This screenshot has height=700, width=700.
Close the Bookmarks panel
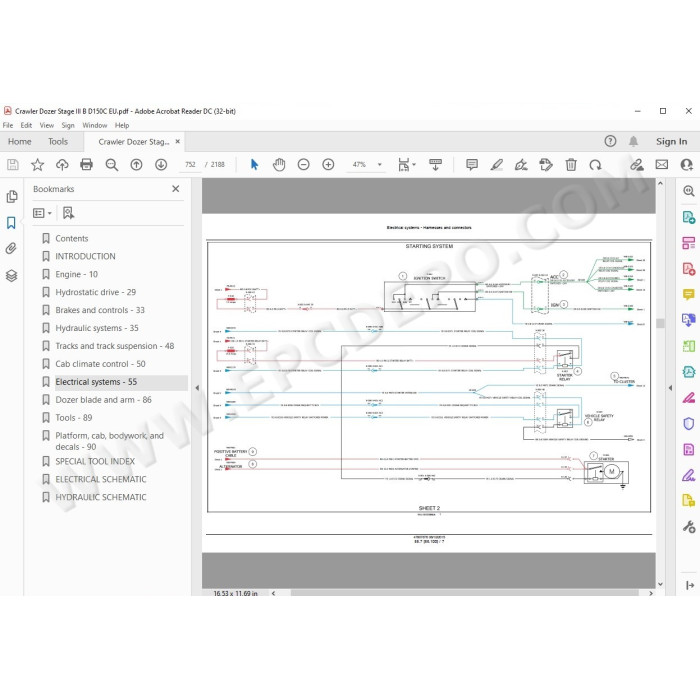(176, 189)
